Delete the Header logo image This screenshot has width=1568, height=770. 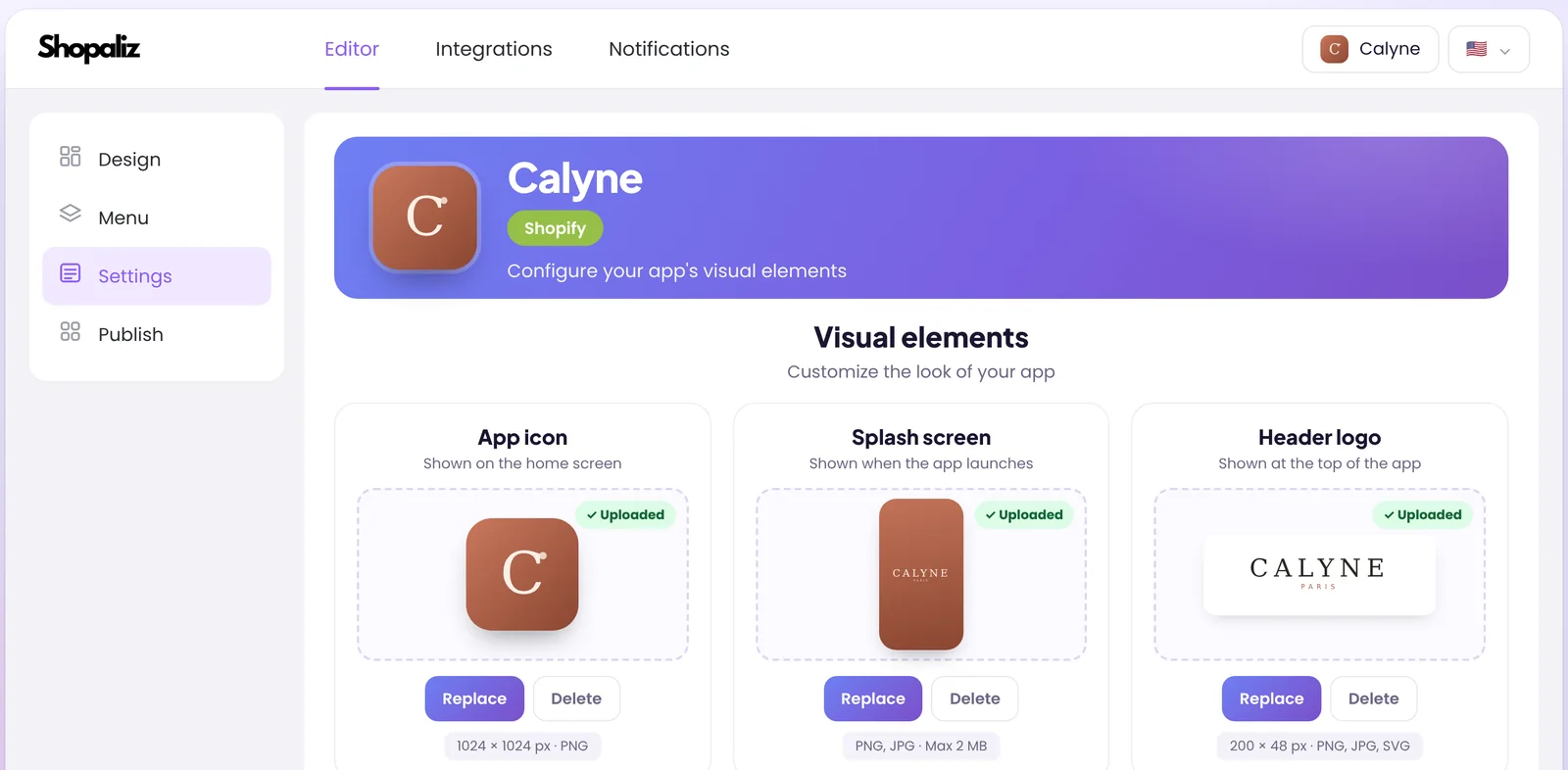1374,698
